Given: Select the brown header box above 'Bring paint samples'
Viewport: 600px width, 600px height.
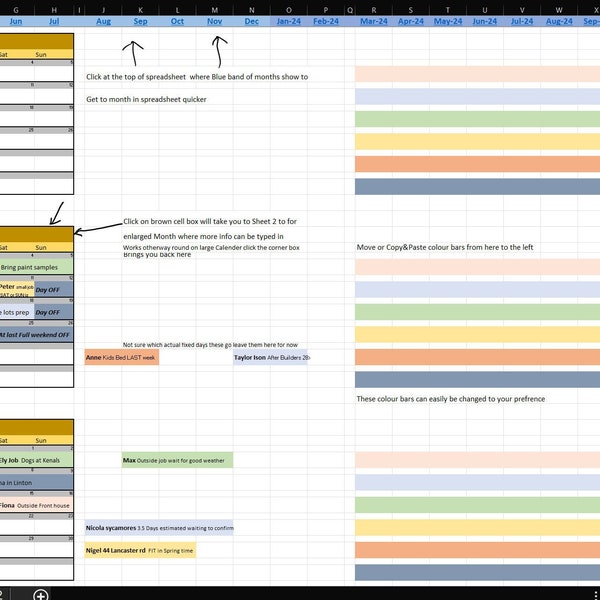Looking at the screenshot, I should click(36, 234).
